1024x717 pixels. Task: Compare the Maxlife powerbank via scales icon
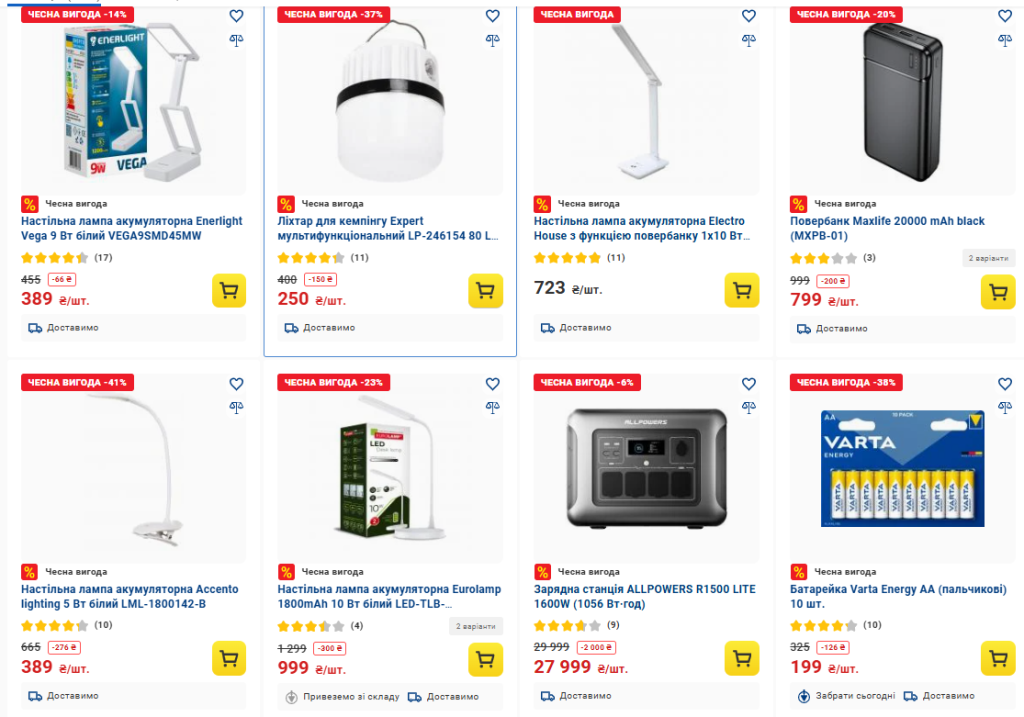[1004, 40]
